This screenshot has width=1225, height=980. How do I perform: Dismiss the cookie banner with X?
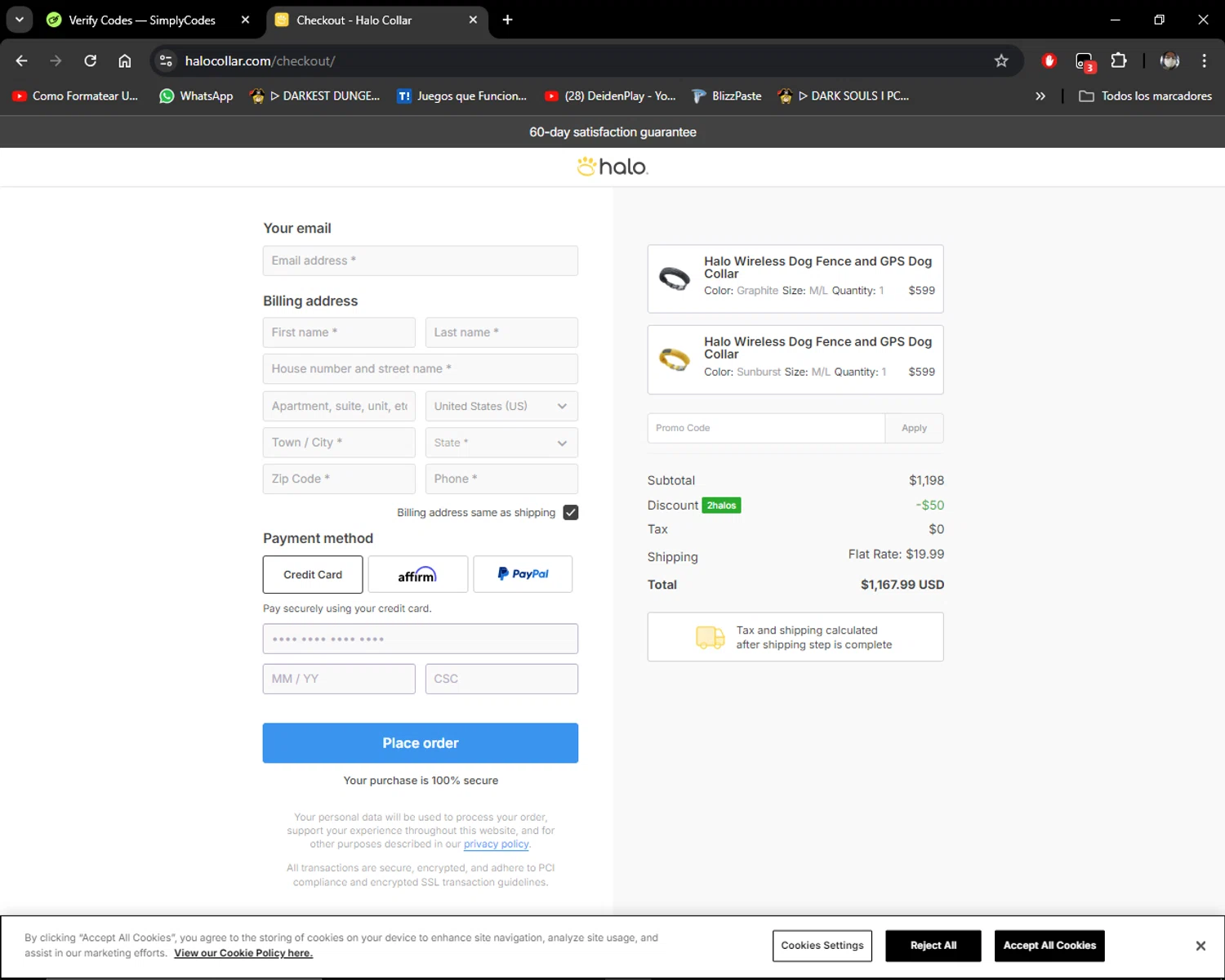coord(1200,946)
